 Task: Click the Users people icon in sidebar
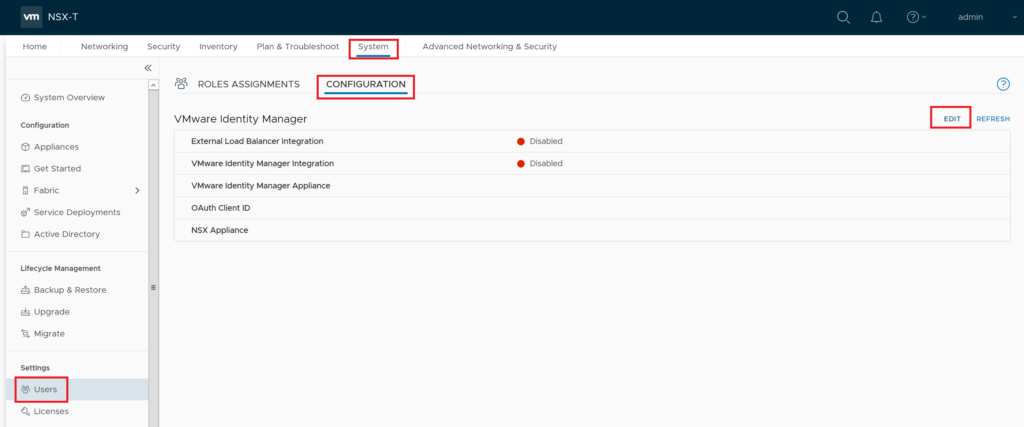25,390
